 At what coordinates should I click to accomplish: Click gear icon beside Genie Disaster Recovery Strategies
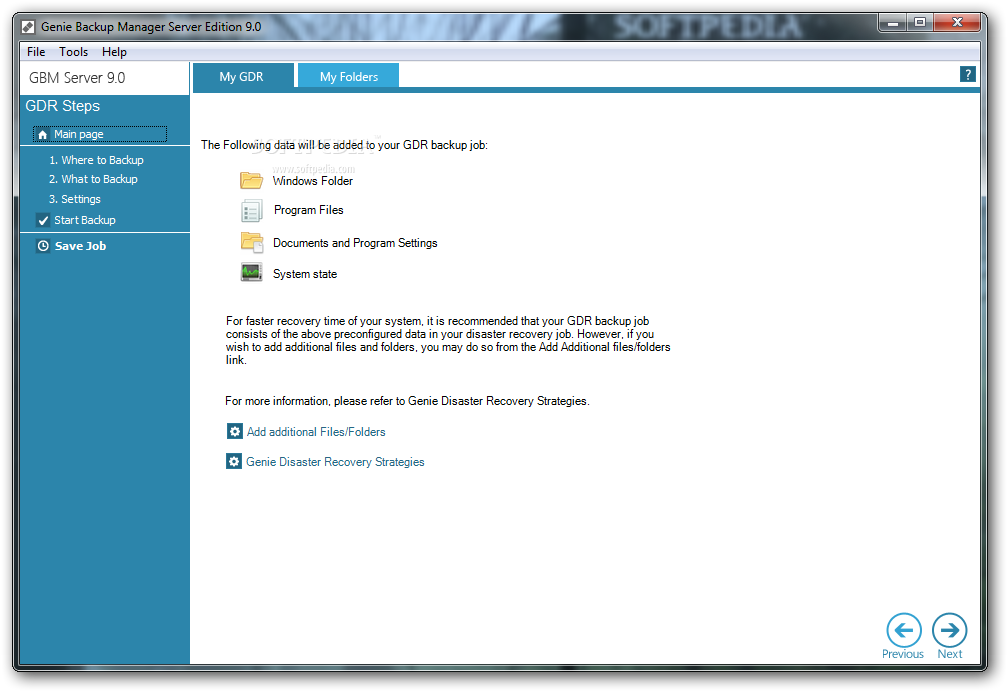pyautogui.click(x=234, y=461)
